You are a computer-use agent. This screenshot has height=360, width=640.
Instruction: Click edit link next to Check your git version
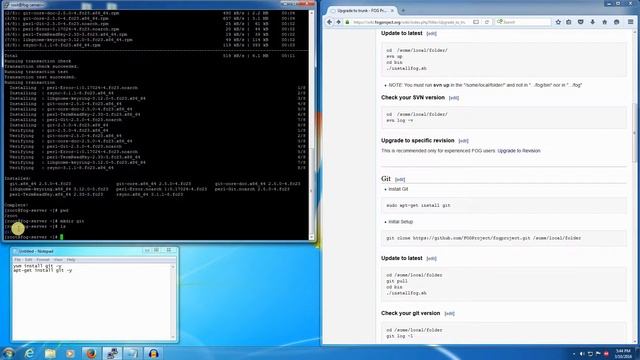pyautogui.click(x=449, y=313)
